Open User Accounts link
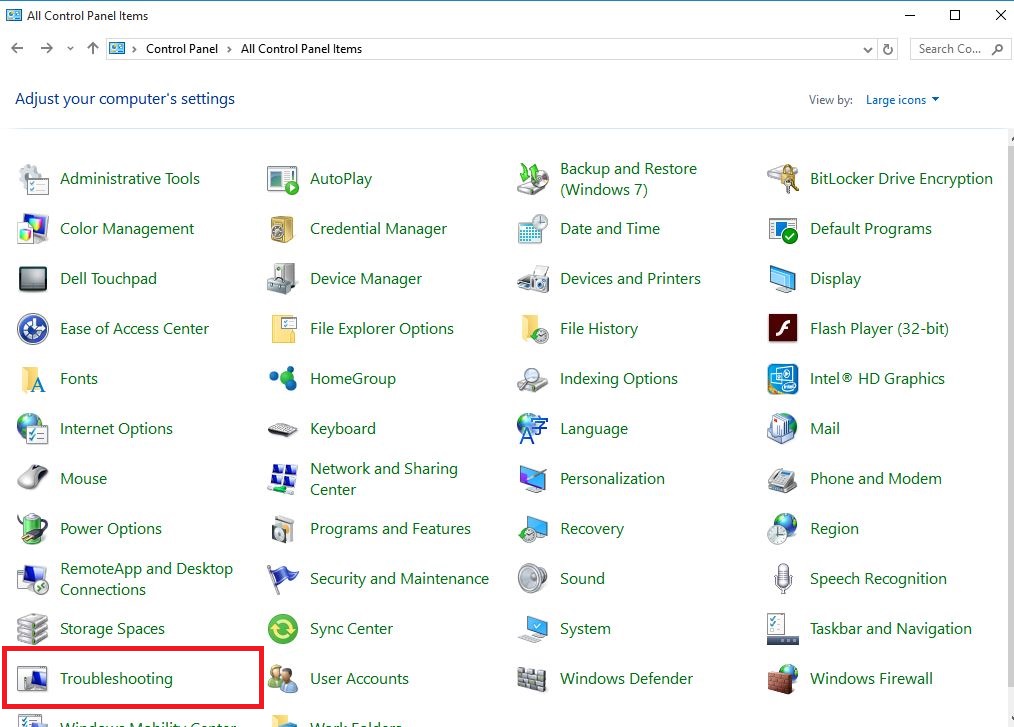Screen dimensions: 1014x727 (x=359, y=678)
